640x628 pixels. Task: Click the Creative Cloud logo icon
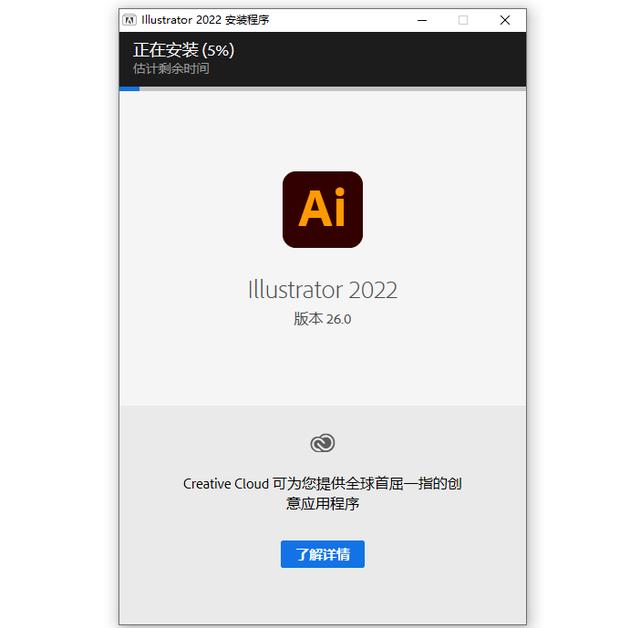tap(322, 443)
